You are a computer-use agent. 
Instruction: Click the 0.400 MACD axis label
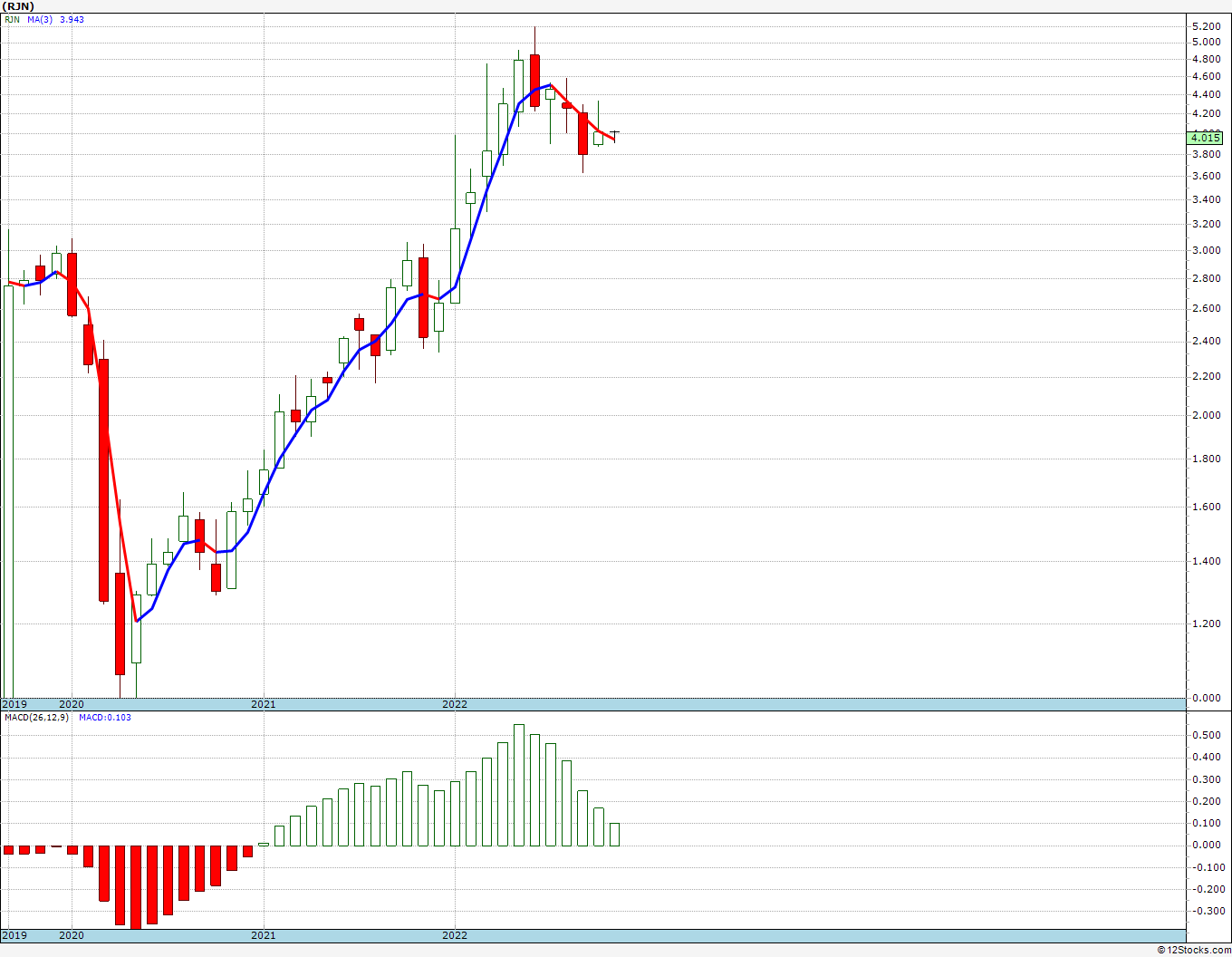[x=1205, y=758]
